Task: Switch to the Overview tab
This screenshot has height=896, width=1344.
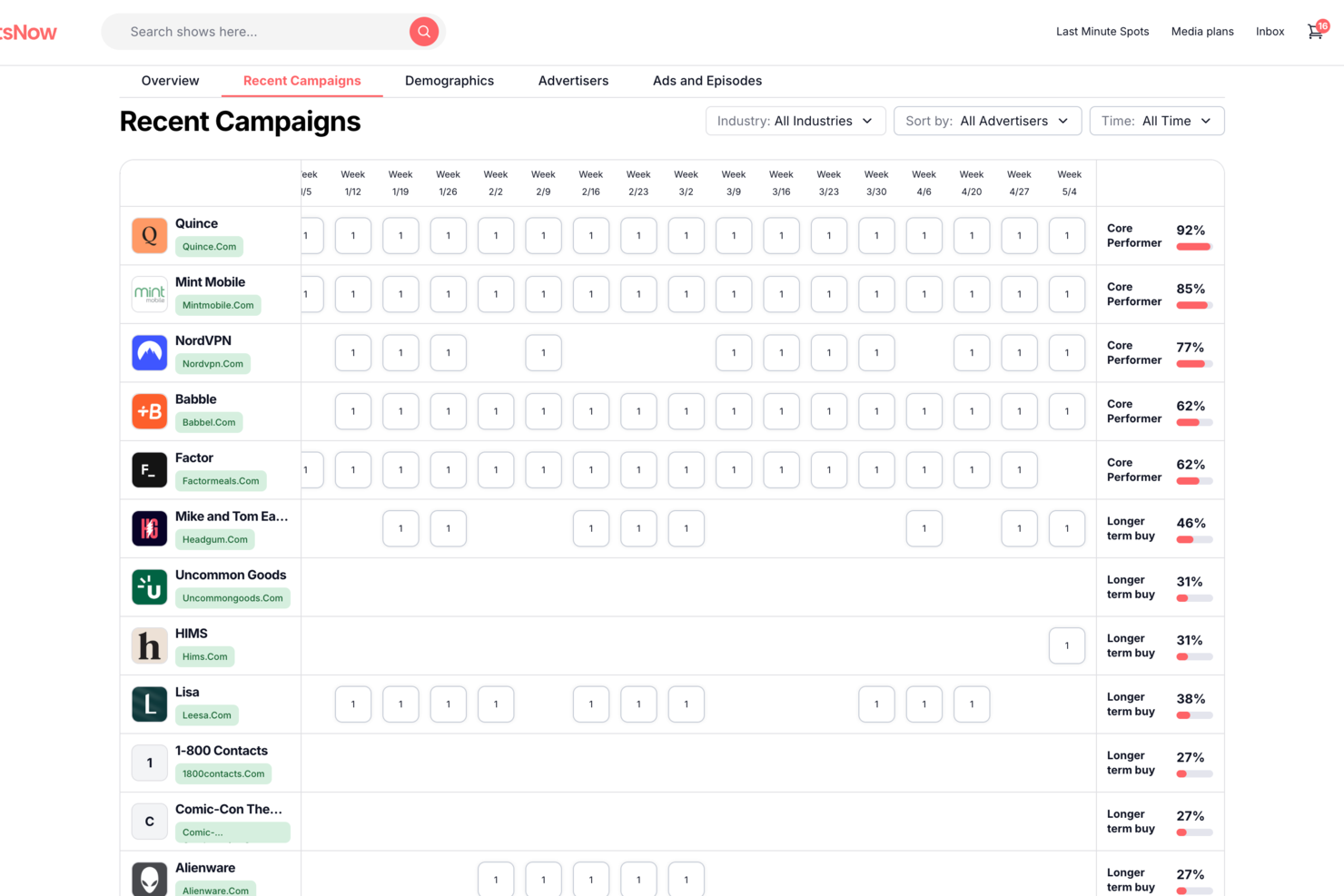Action: pos(170,81)
